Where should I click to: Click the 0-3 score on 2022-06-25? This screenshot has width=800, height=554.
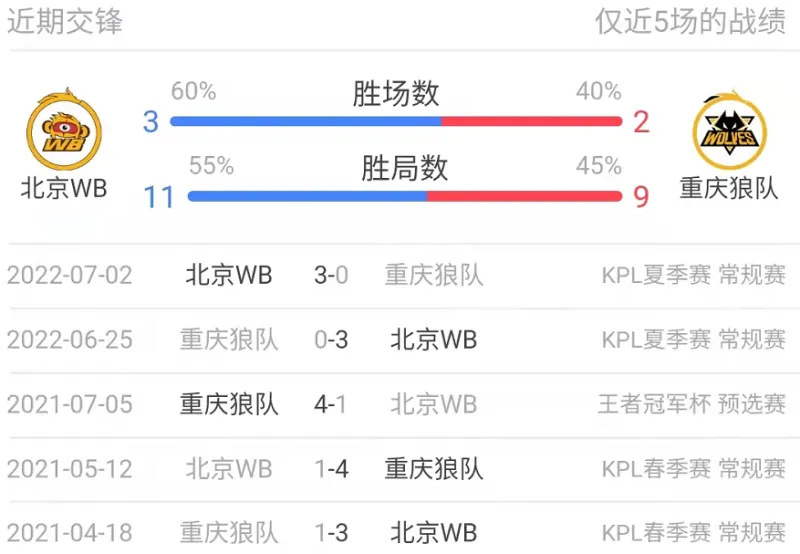tap(331, 340)
